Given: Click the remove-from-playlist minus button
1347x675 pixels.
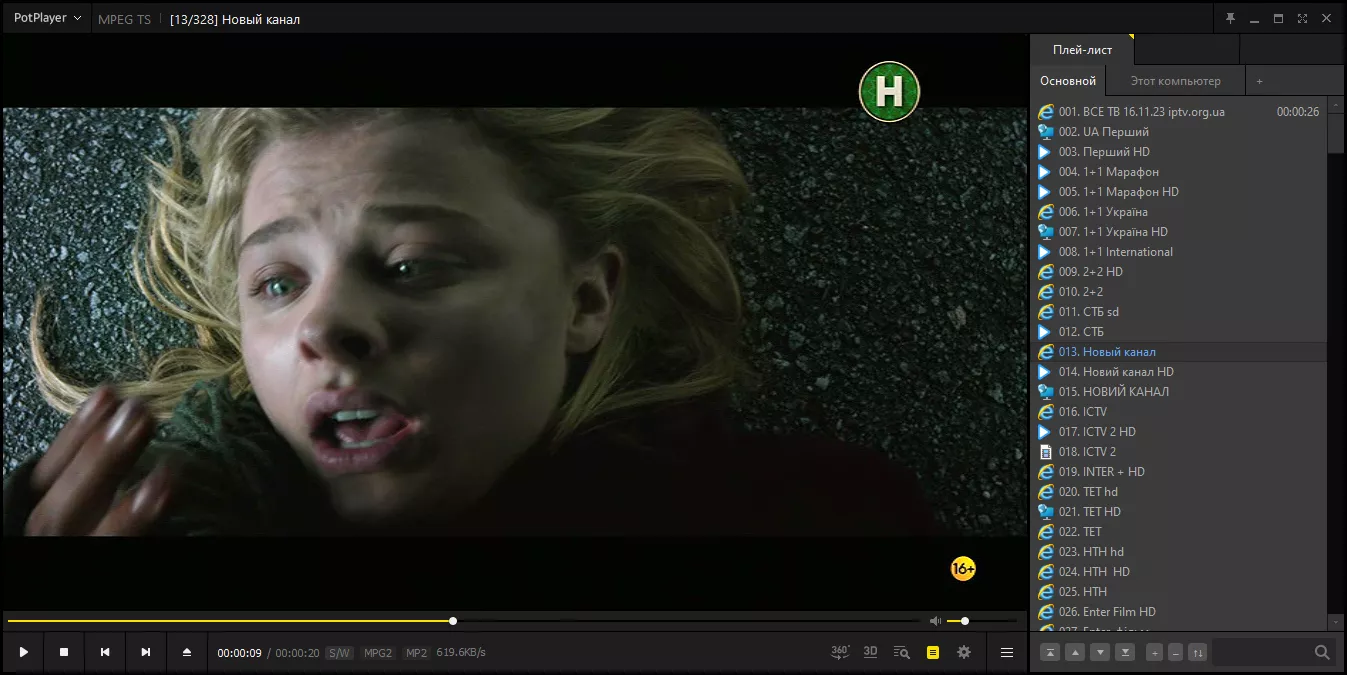Looking at the screenshot, I should point(1176,652).
